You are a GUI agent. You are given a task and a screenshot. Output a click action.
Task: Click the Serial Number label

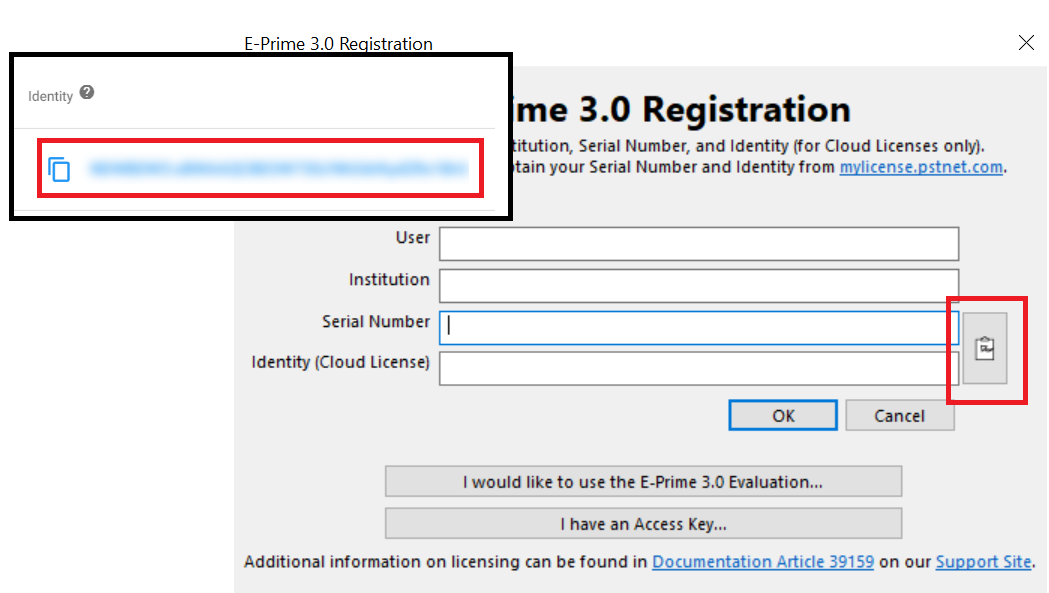coord(376,322)
